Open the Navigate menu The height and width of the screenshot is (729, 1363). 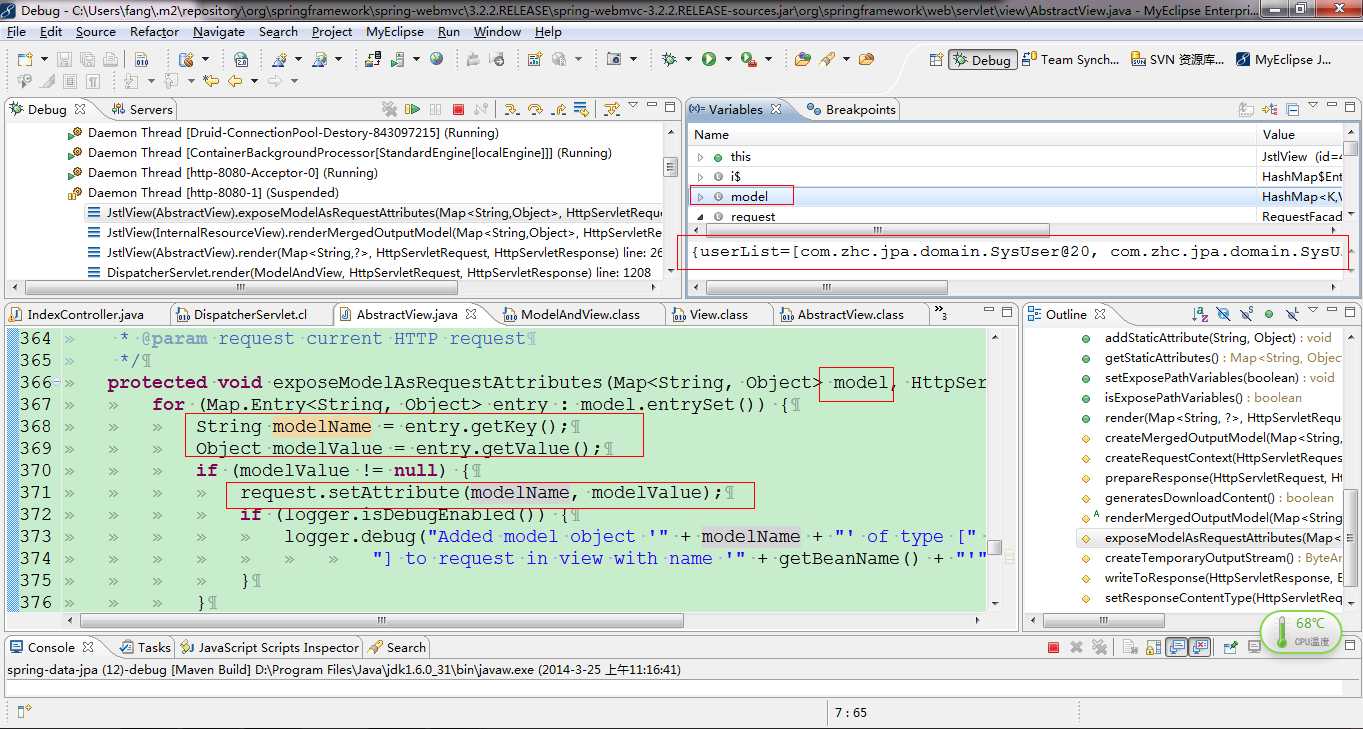click(x=219, y=31)
